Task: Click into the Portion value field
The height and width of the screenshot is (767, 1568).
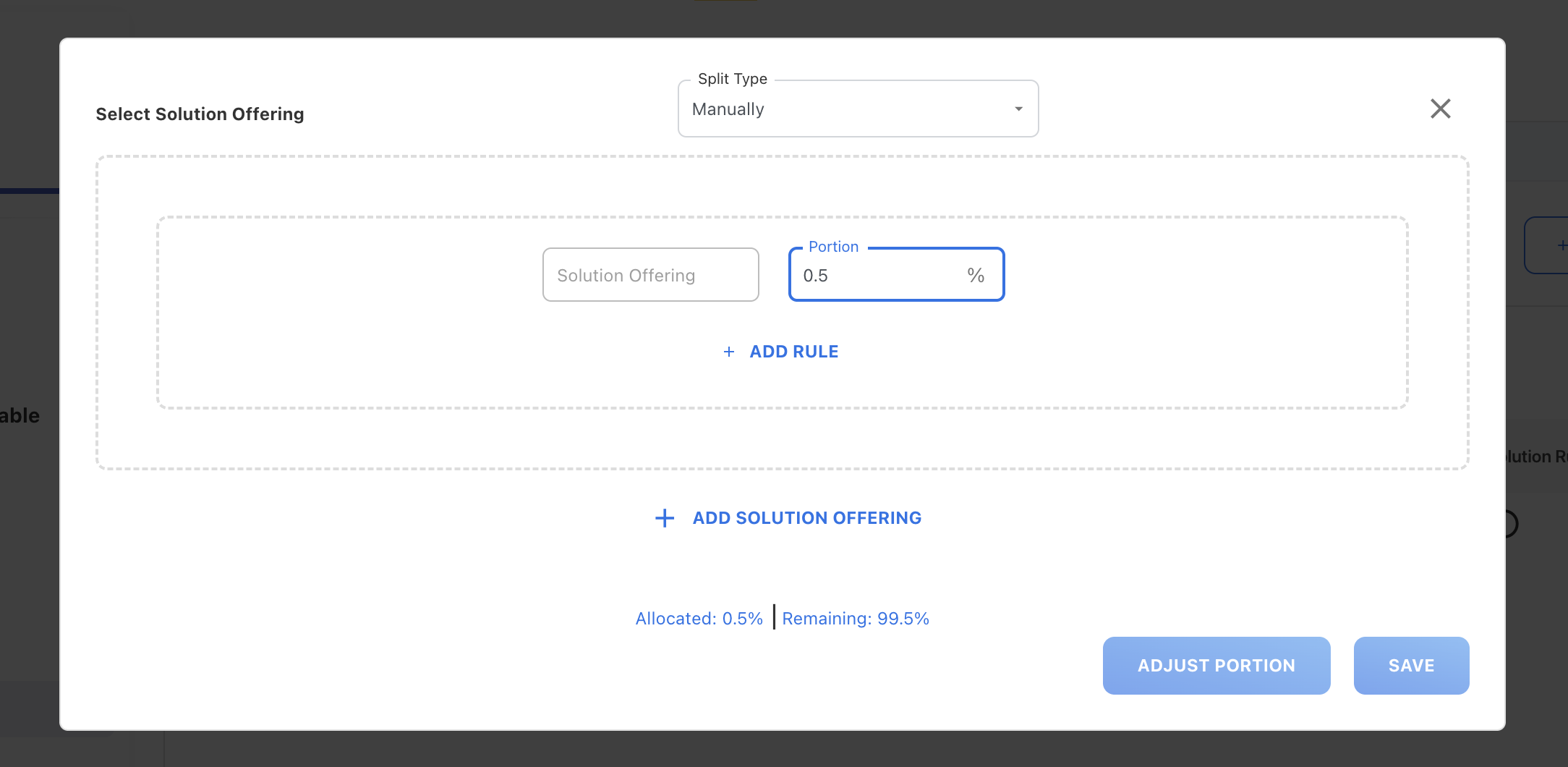Action: pyautogui.click(x=875, y=276)
